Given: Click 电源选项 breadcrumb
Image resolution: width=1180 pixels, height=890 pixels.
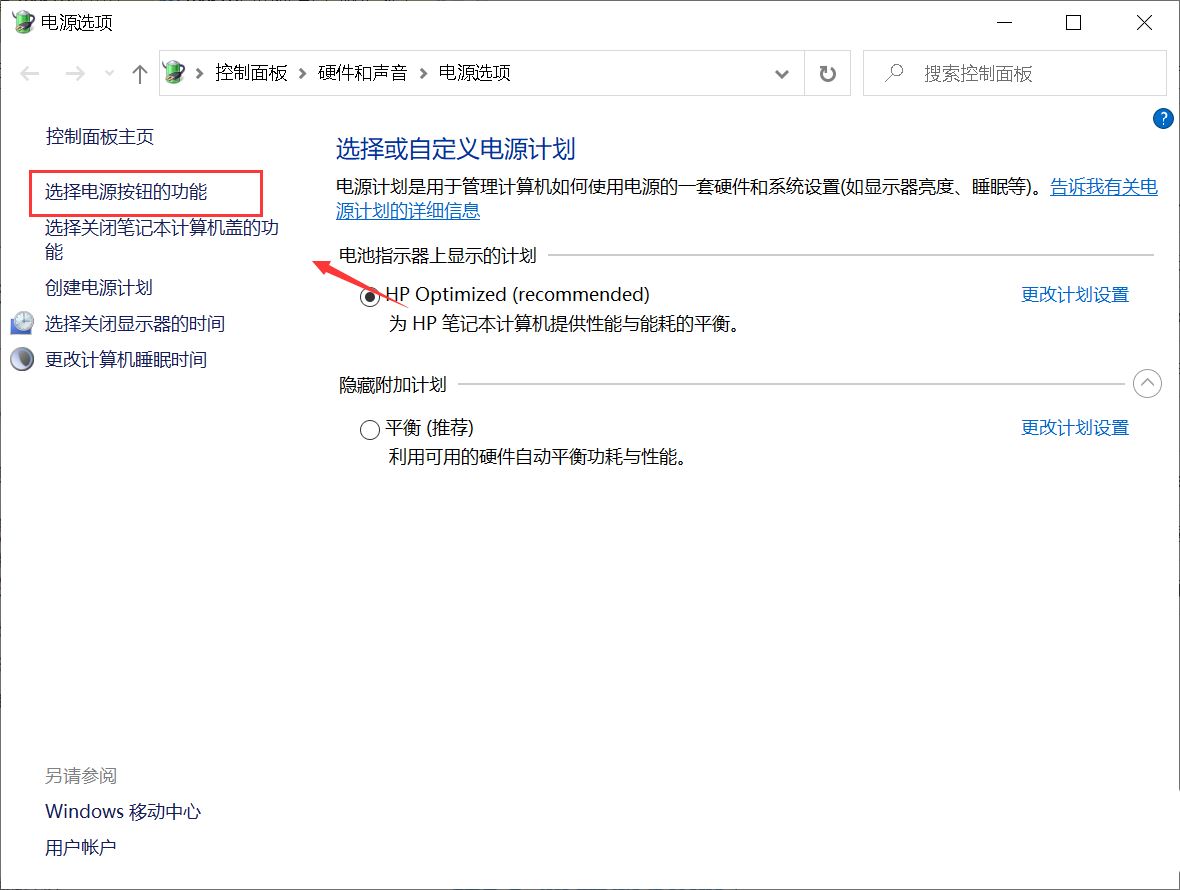Looking at the screenshot, I should pyautogui.click(x=474, y=73).
